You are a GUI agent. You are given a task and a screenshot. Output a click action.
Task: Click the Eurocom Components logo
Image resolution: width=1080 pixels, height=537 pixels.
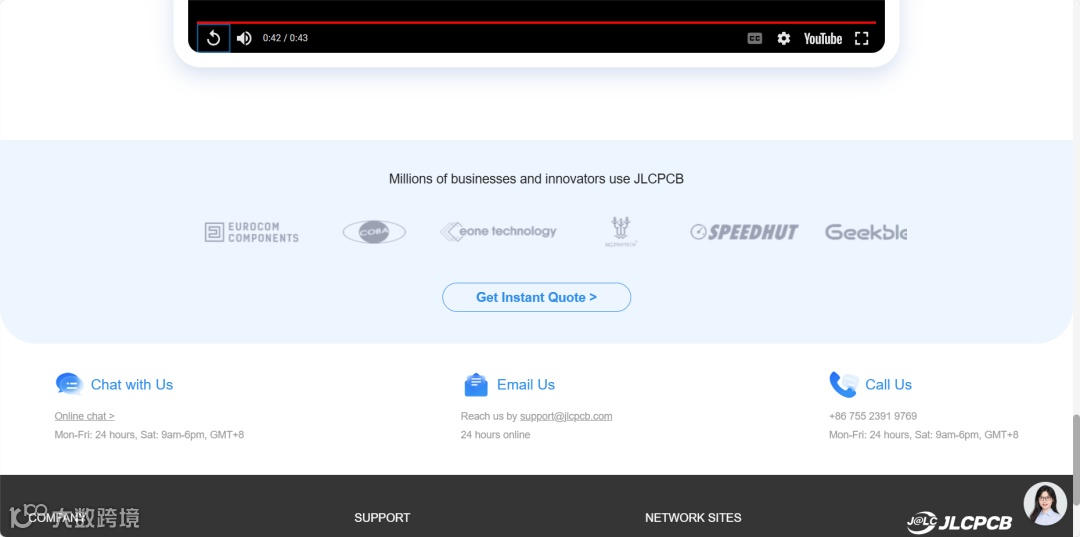(251, 232)
